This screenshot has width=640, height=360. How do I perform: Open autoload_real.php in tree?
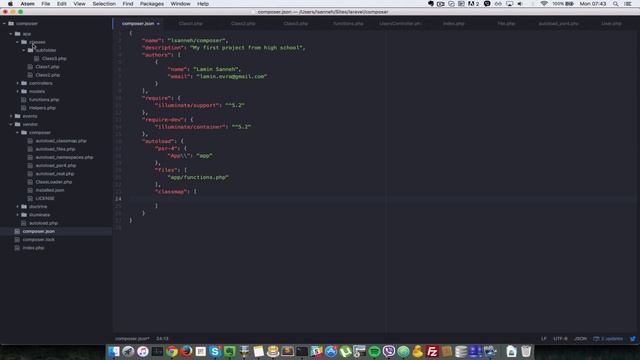(55, 173)
